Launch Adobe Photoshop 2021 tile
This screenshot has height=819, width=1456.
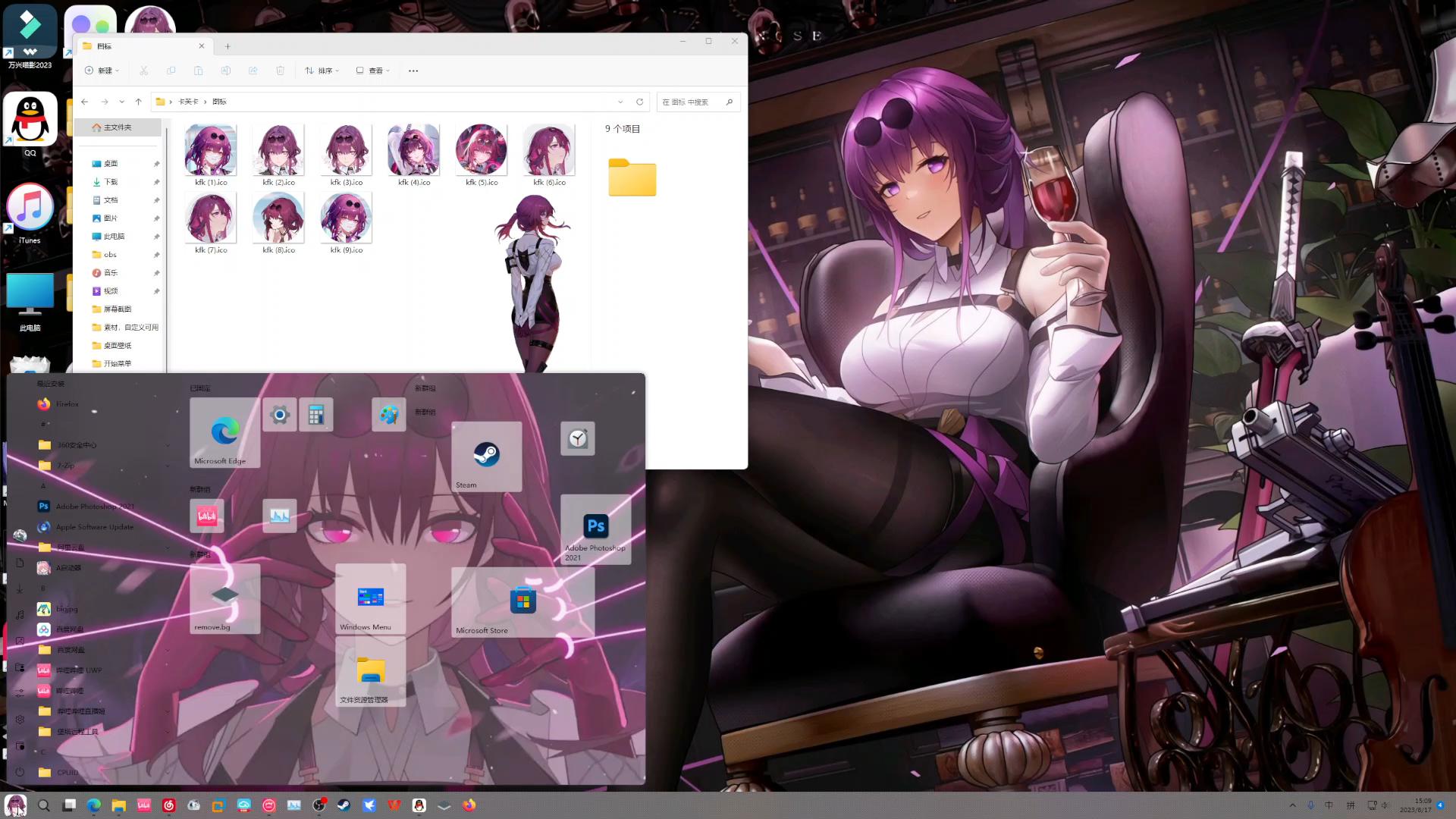(596, 529)
